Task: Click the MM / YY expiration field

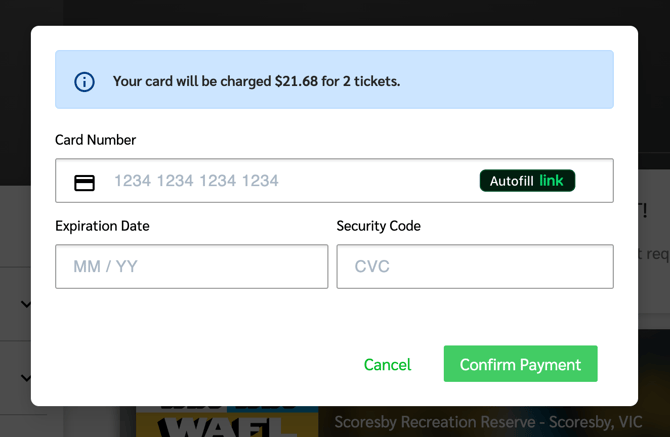Action: (x=191, y=267)
